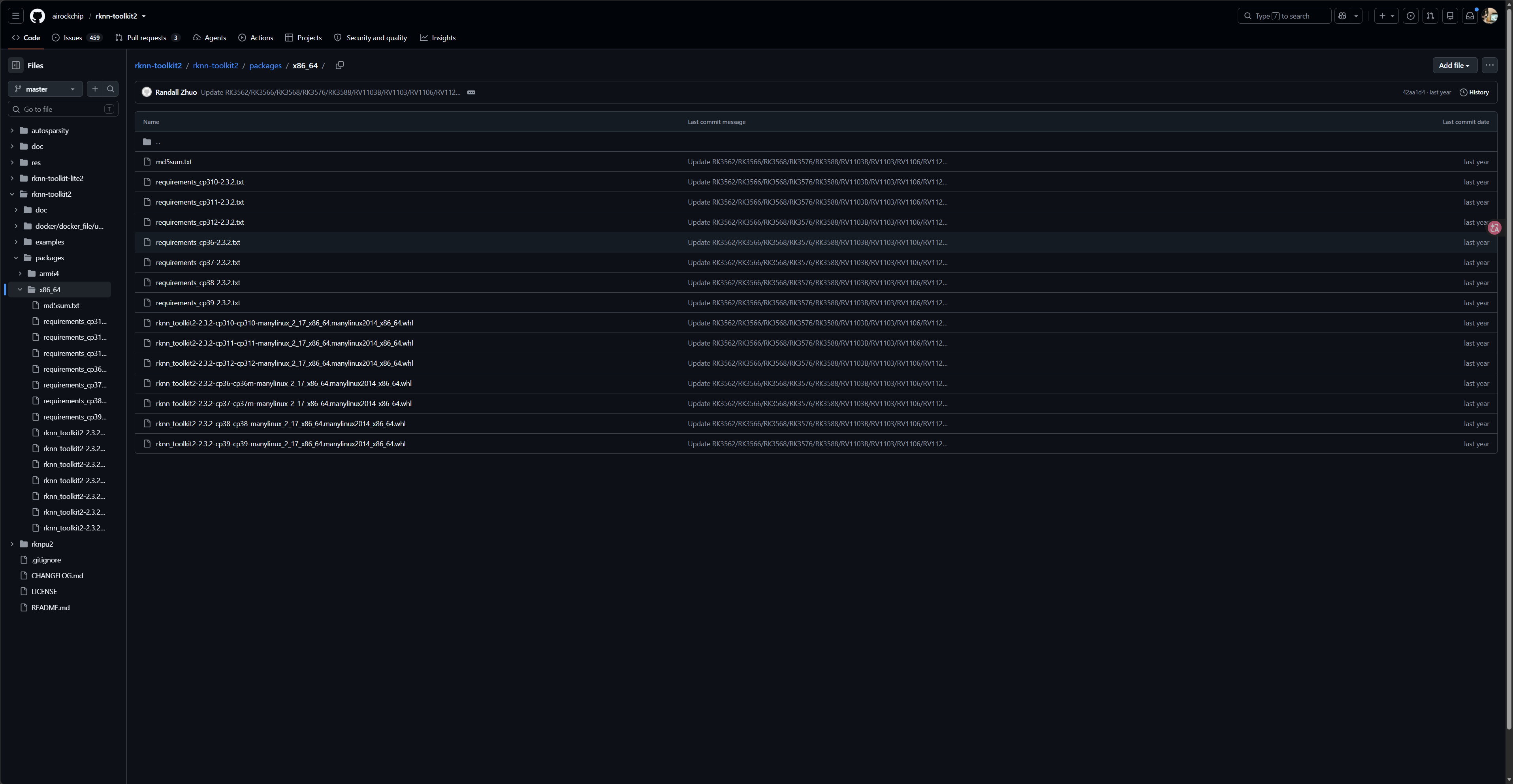This screenshot has height=784, width=1513.
Task: Open the notifications inbox
Action: point(1470,16)
